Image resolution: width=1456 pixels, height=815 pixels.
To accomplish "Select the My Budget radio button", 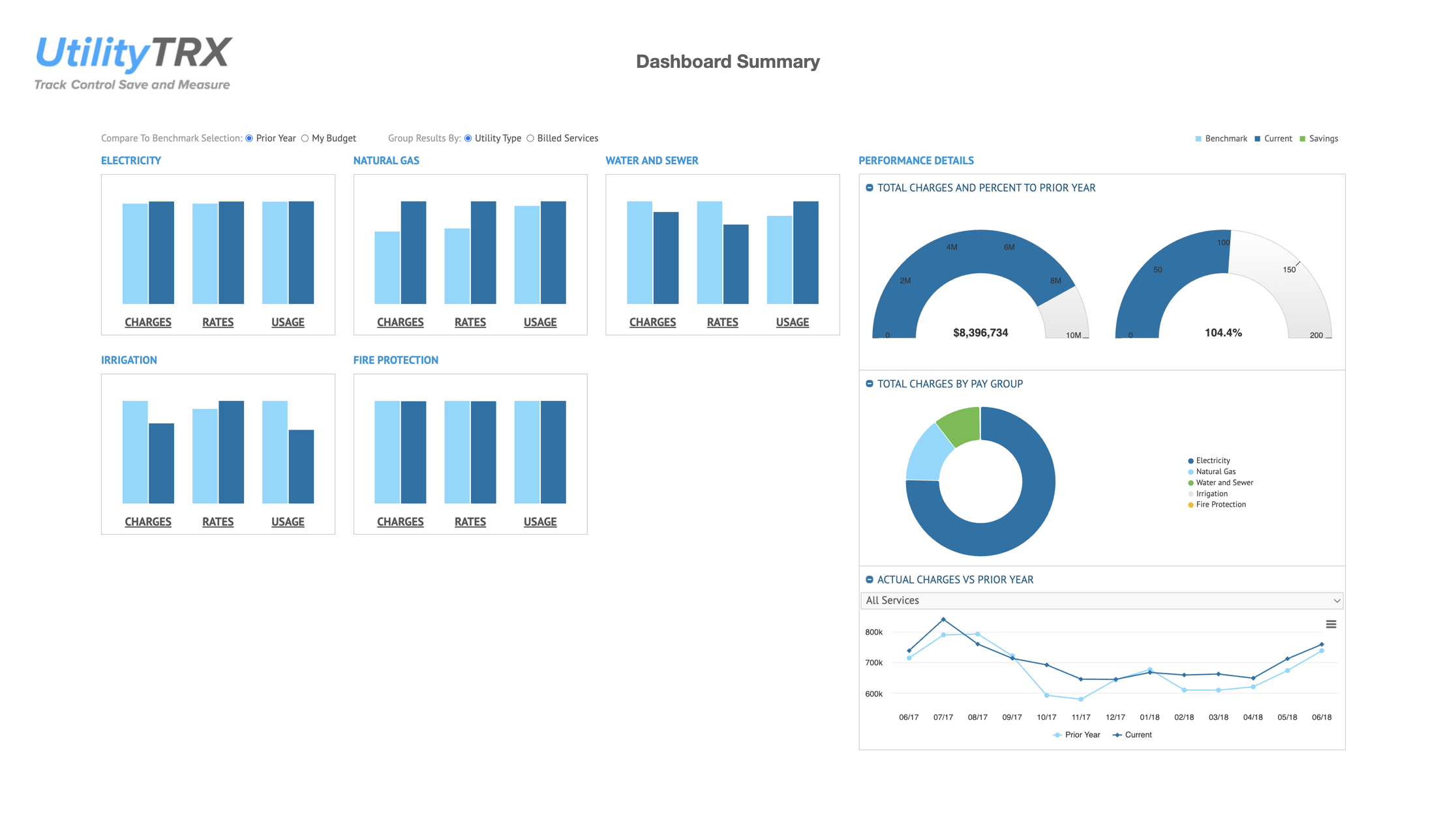I will 305,138.
